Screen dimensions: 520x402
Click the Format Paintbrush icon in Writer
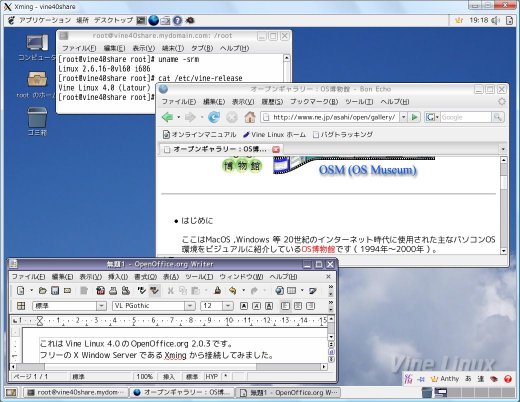[217, 291]
